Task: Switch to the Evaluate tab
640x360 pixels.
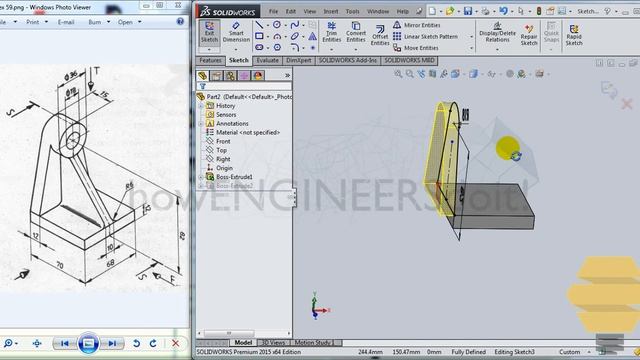Action: 267,60
